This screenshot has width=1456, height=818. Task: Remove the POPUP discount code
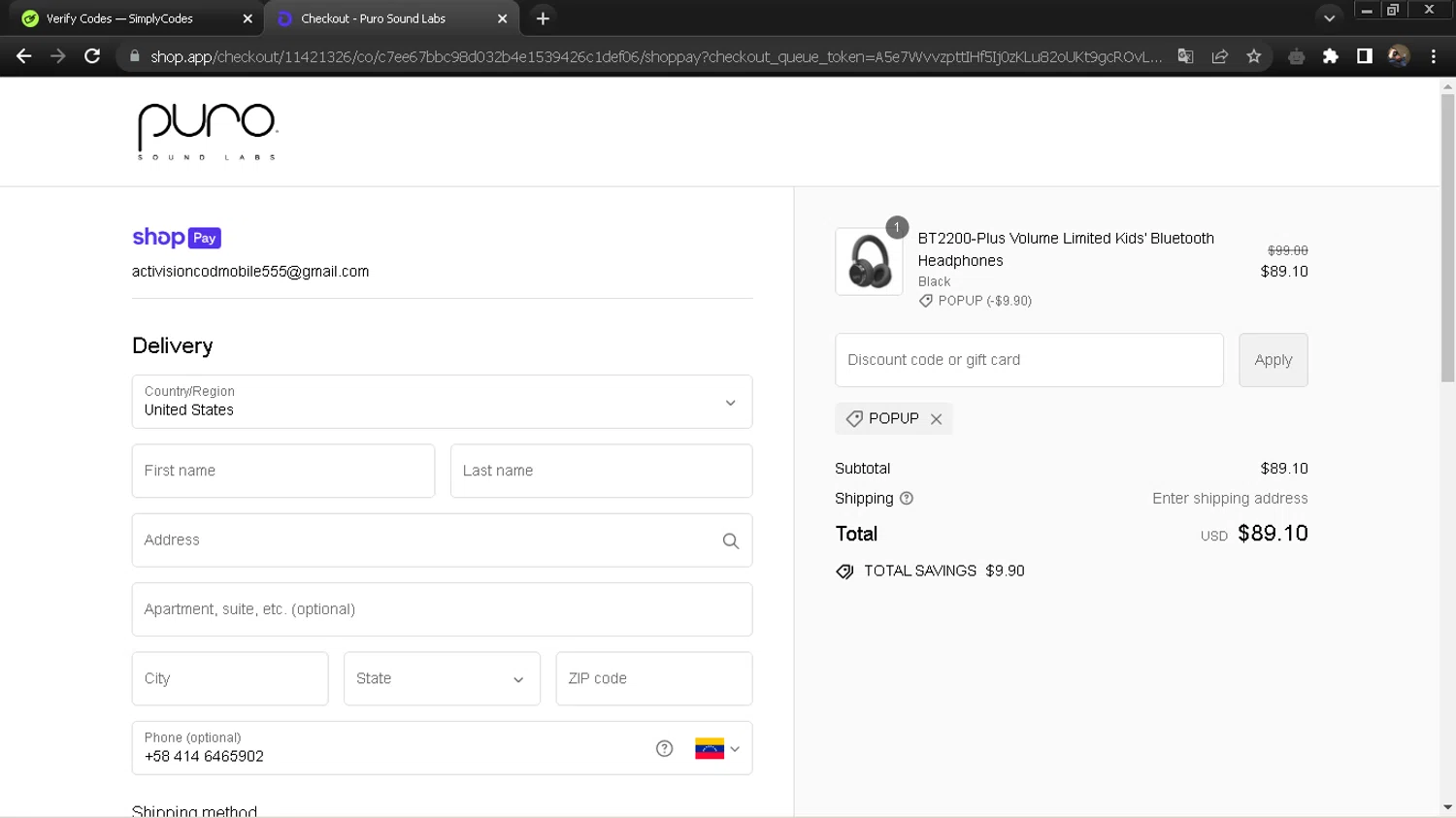pos(936,419)
